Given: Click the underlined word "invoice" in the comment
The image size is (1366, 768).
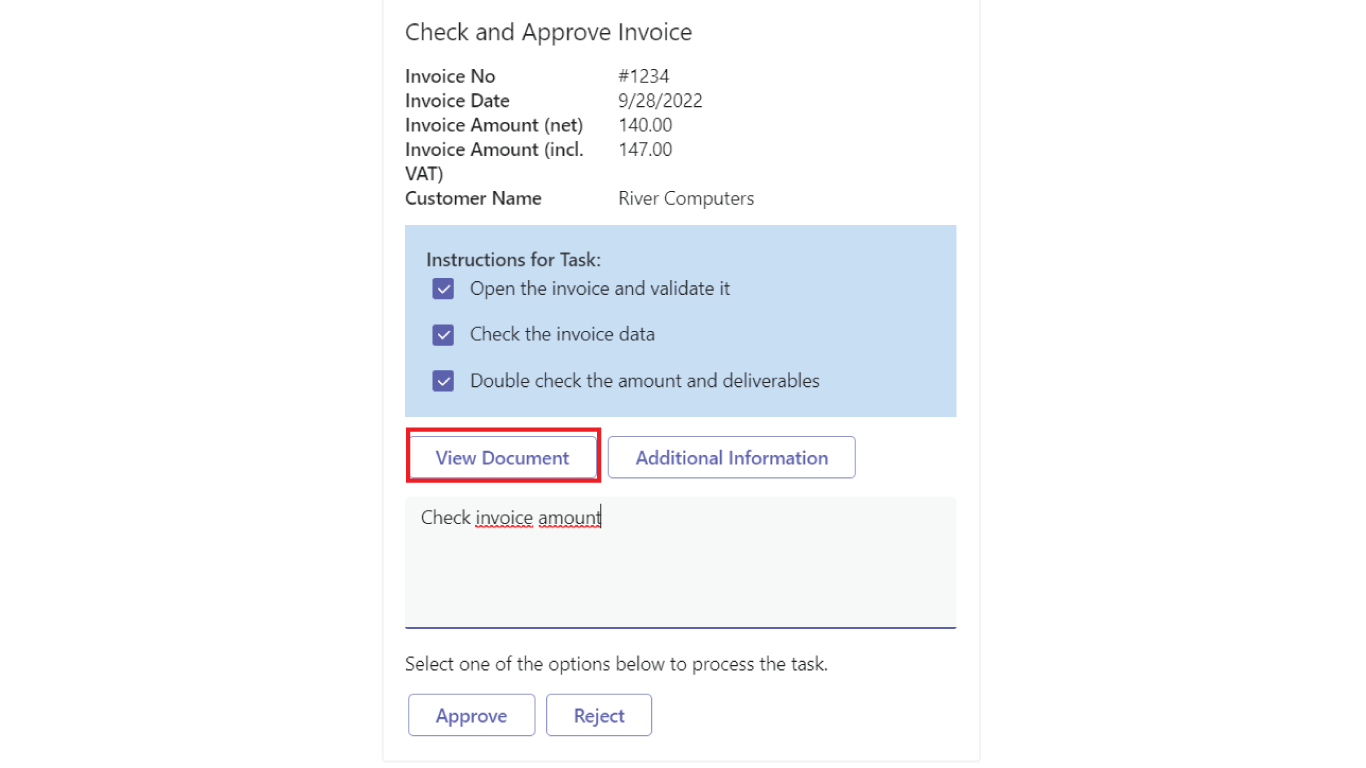Looking at the screenshot, I should 502,517.
